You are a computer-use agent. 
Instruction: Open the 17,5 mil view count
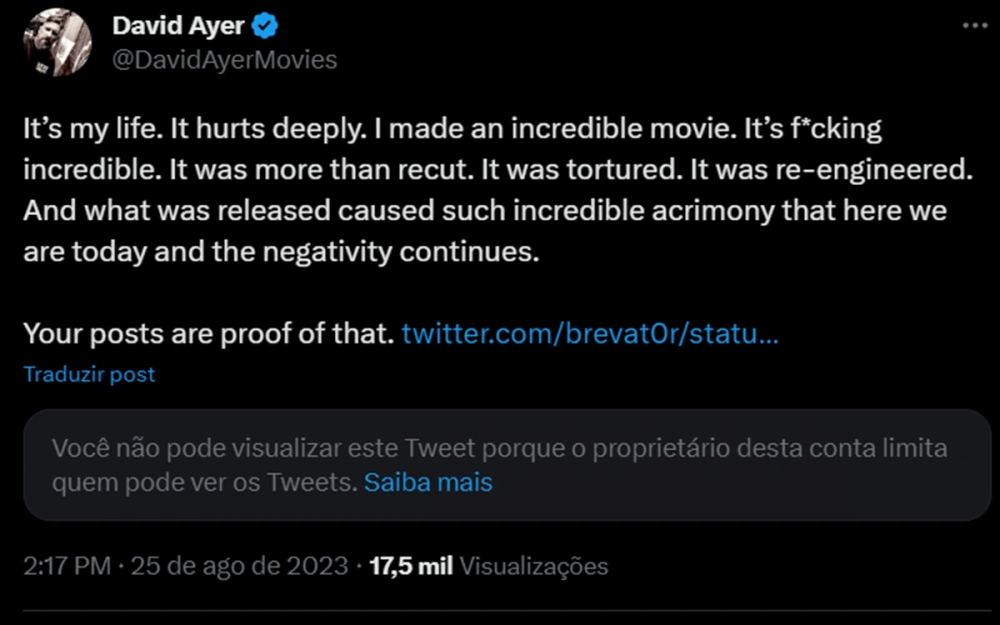(x=411, y=566)
